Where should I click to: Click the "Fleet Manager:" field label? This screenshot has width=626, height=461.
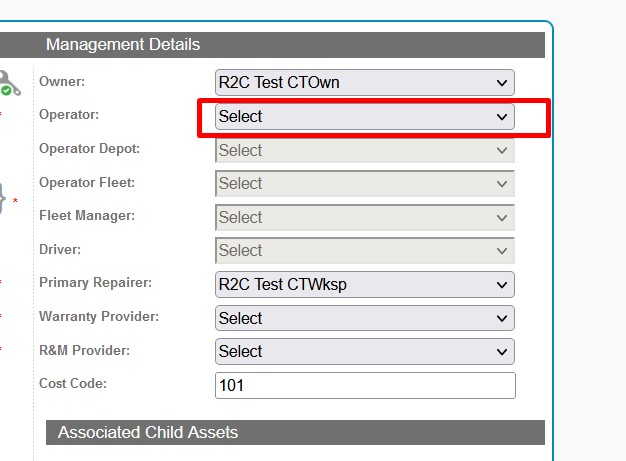point(87,216)
